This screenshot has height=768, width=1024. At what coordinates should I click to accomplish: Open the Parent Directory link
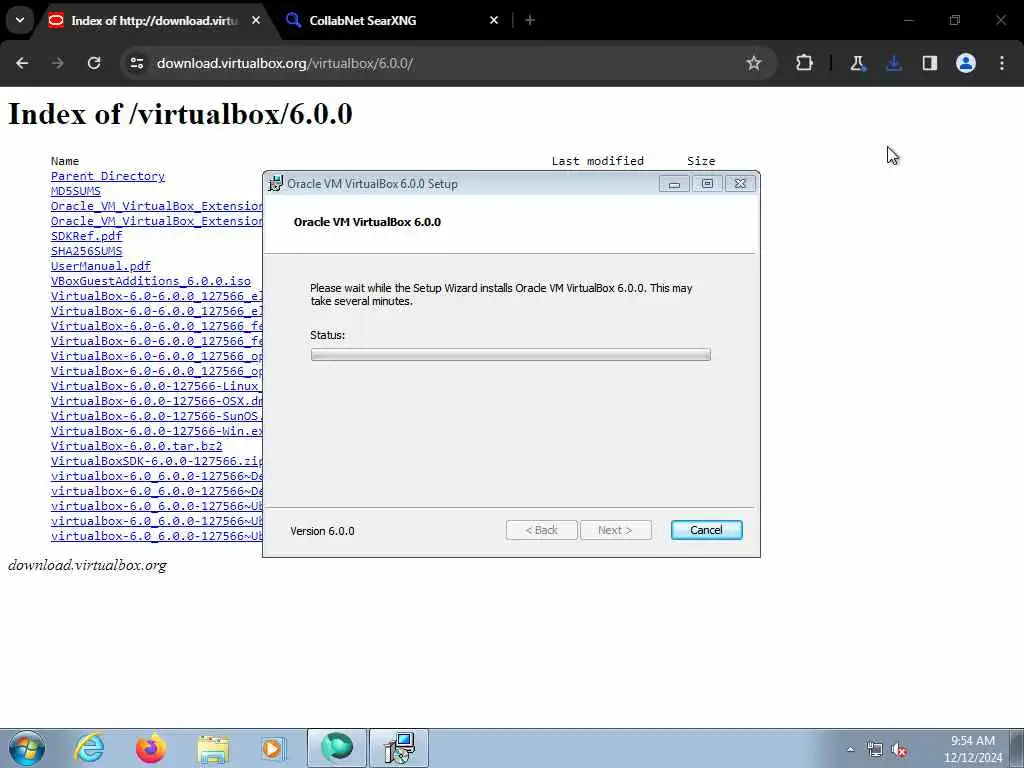click(108, 176)
